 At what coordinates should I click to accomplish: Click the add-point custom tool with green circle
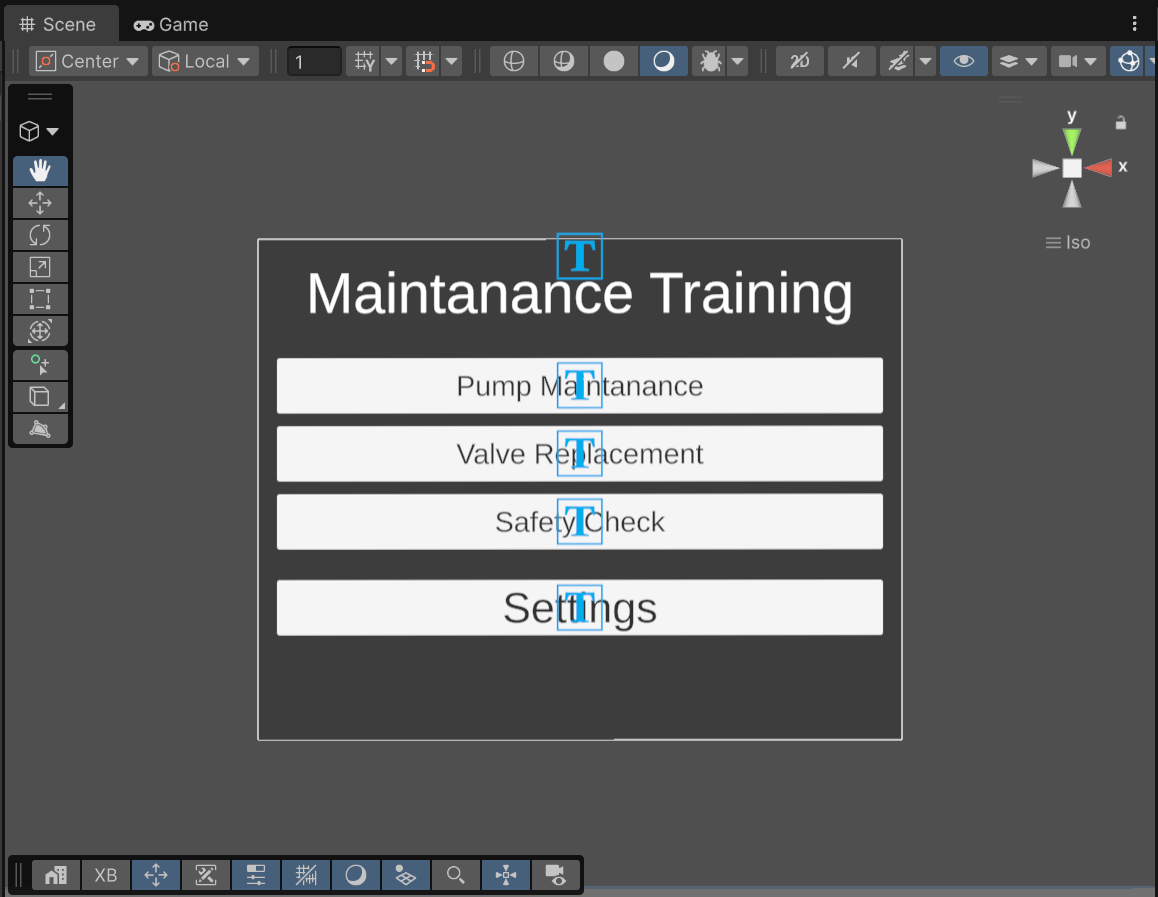click(40, 365)
